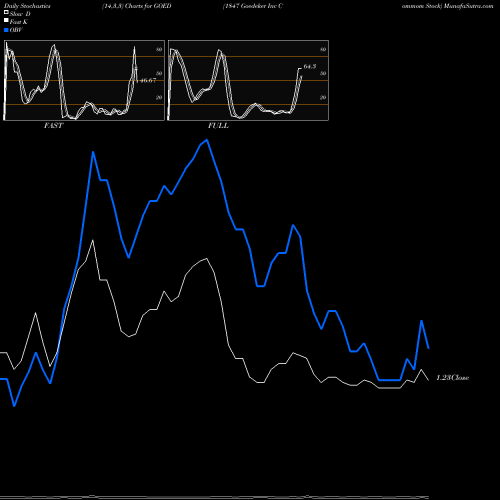Click the FAST stochastic chart thumbnail
The image size is (500, 500).
84,80
